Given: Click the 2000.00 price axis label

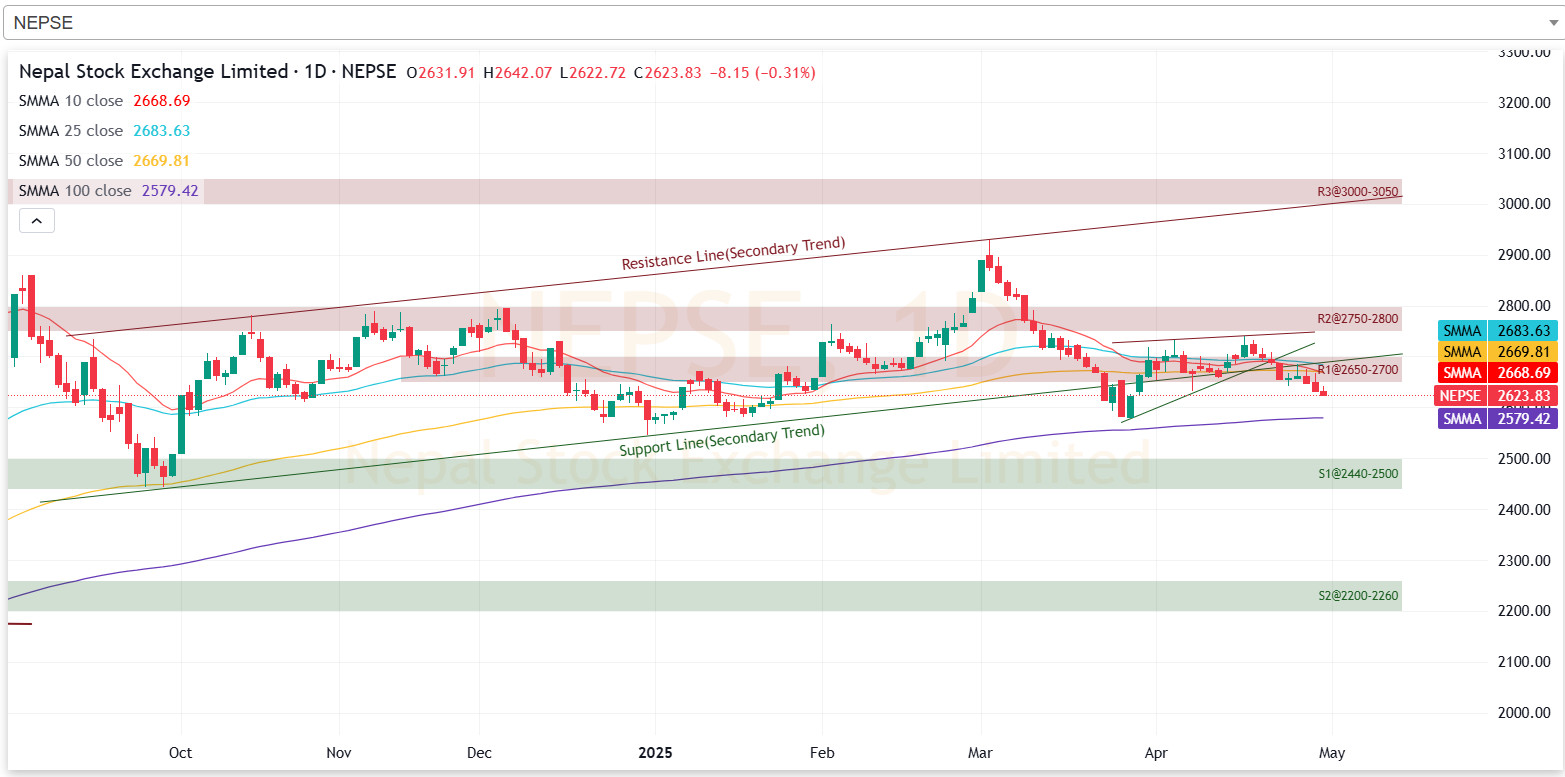Looking at the screenshot, I should 1524,713.
